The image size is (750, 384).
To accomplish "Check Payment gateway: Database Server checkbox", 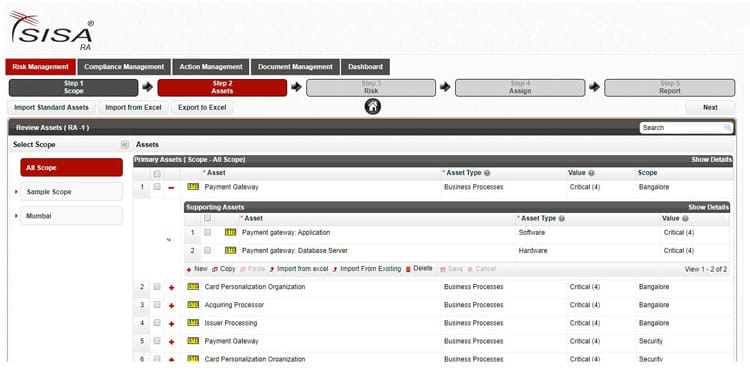I will click(x=207, y=251).
